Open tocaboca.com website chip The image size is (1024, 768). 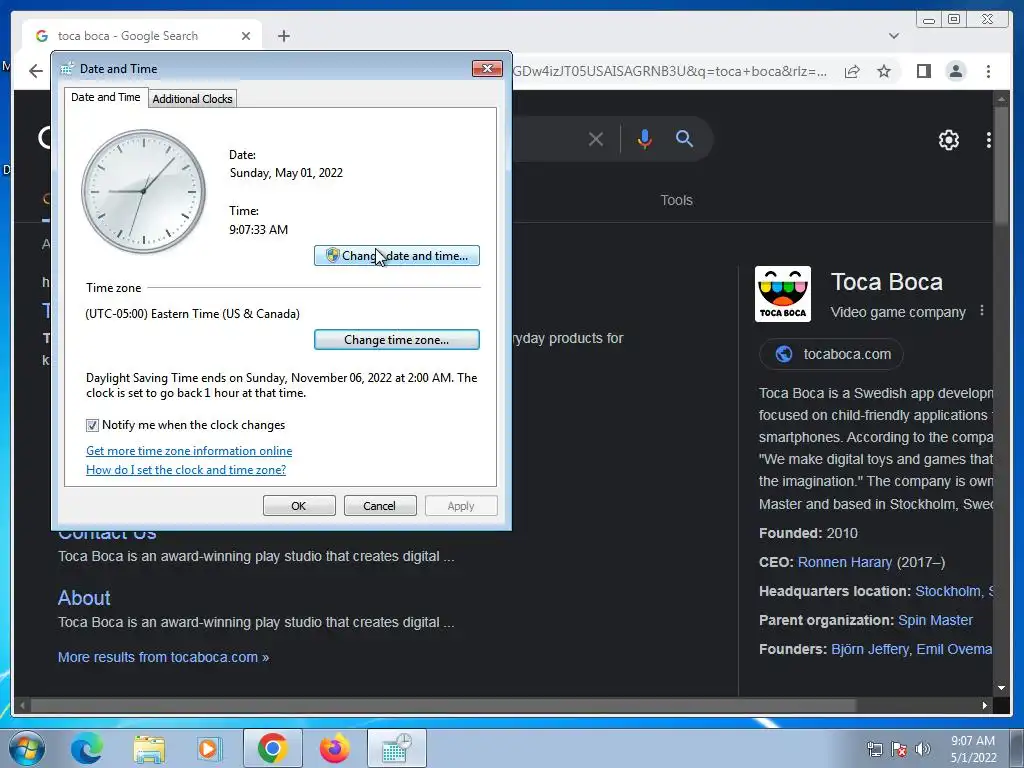pos(832,354)
